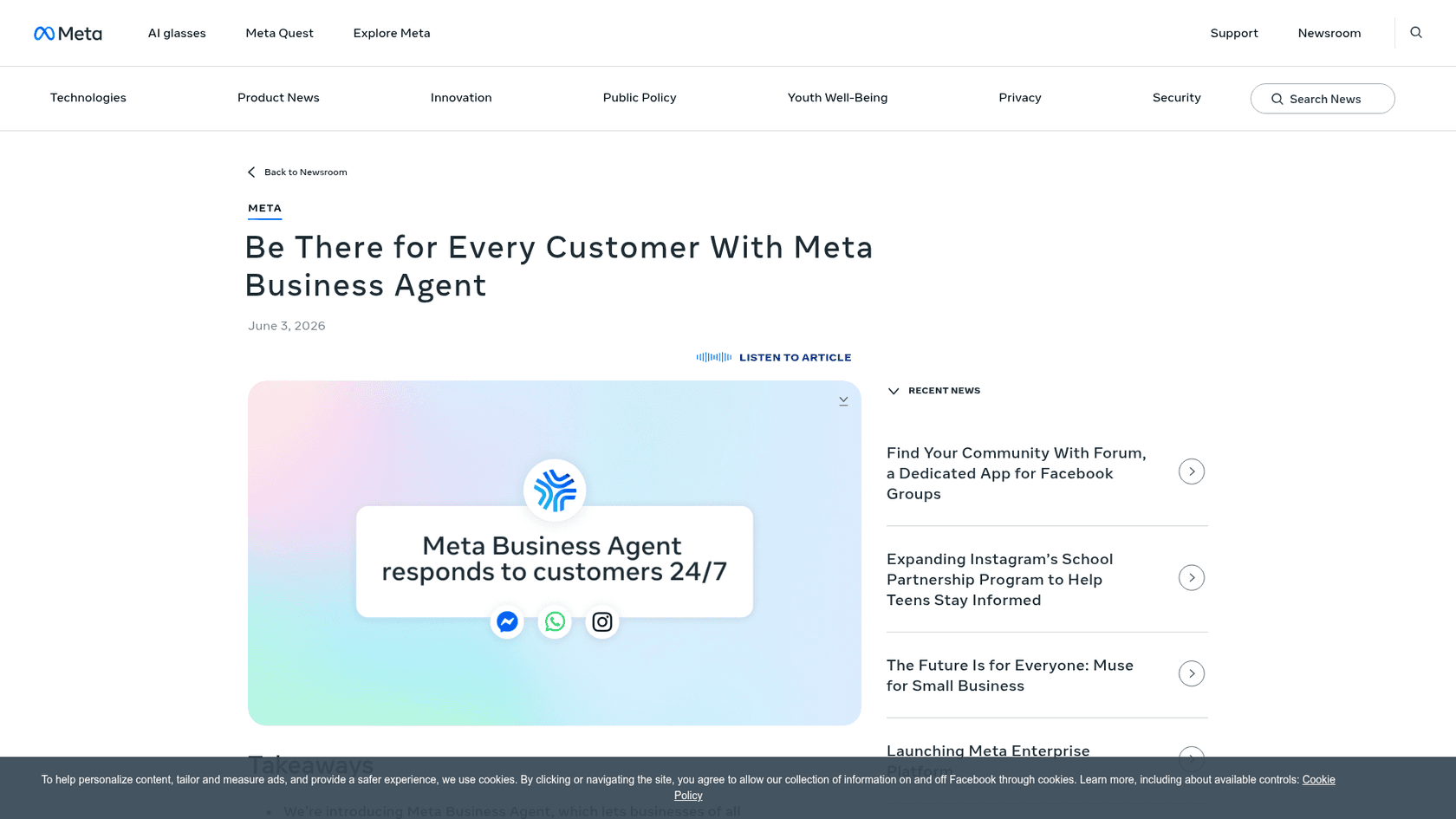Click the META category tag
This screenshot has height=819, width=1456.
(x=264, y=208)
